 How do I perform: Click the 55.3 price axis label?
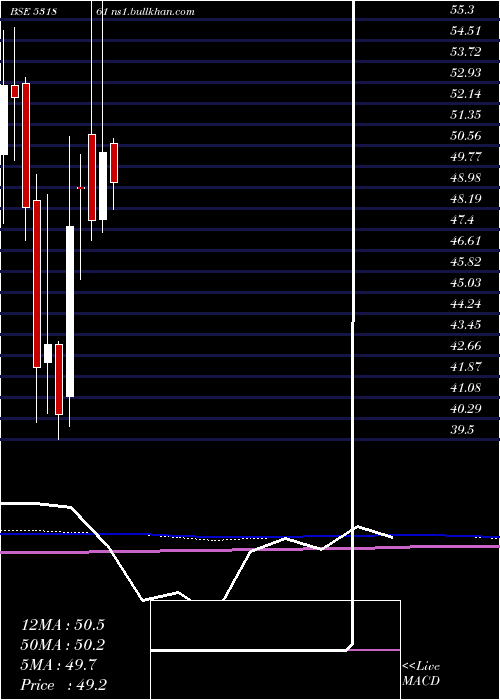pyautogui.click(x=462, y=10)
